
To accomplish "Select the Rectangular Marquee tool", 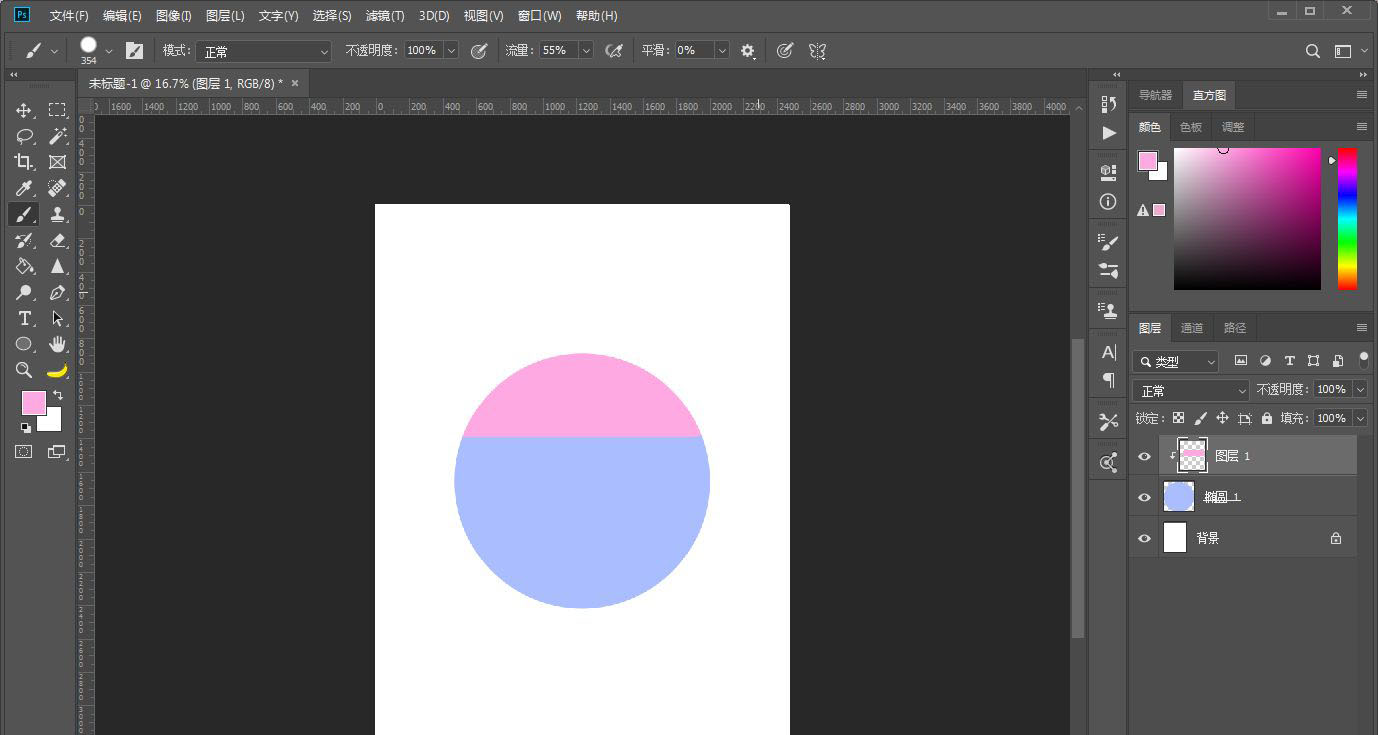I will pos(57,110).
